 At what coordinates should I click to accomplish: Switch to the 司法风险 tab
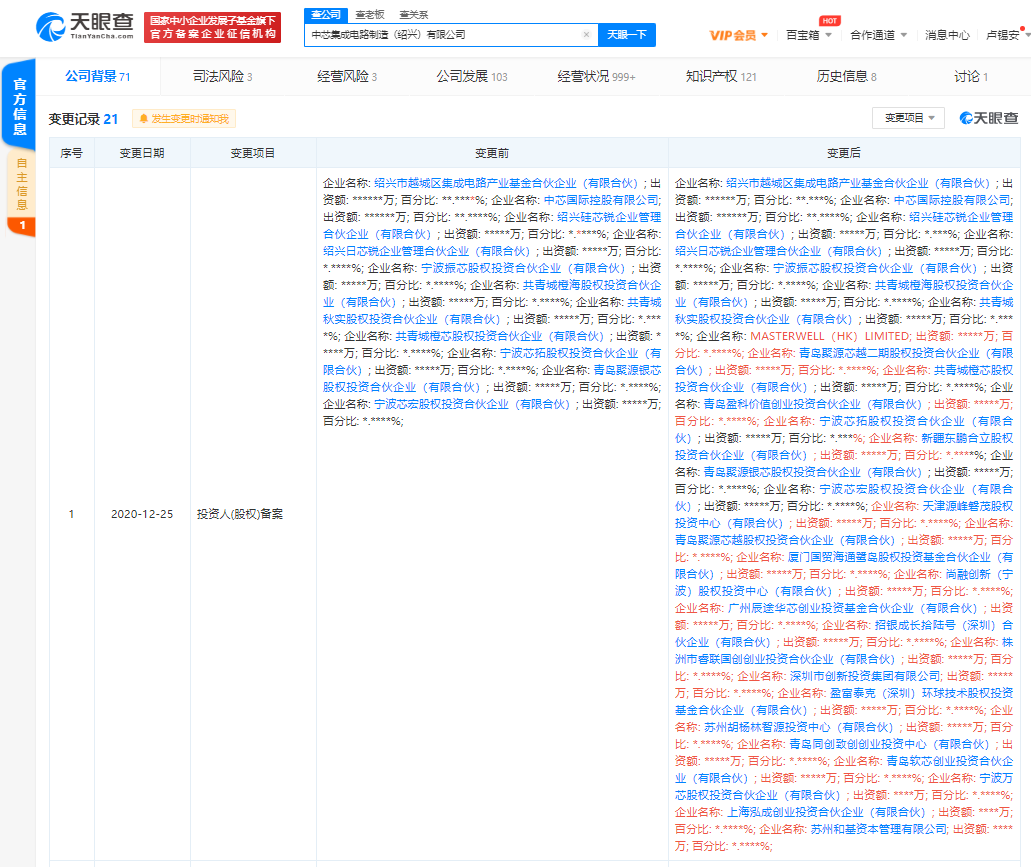tap(221, 76)
